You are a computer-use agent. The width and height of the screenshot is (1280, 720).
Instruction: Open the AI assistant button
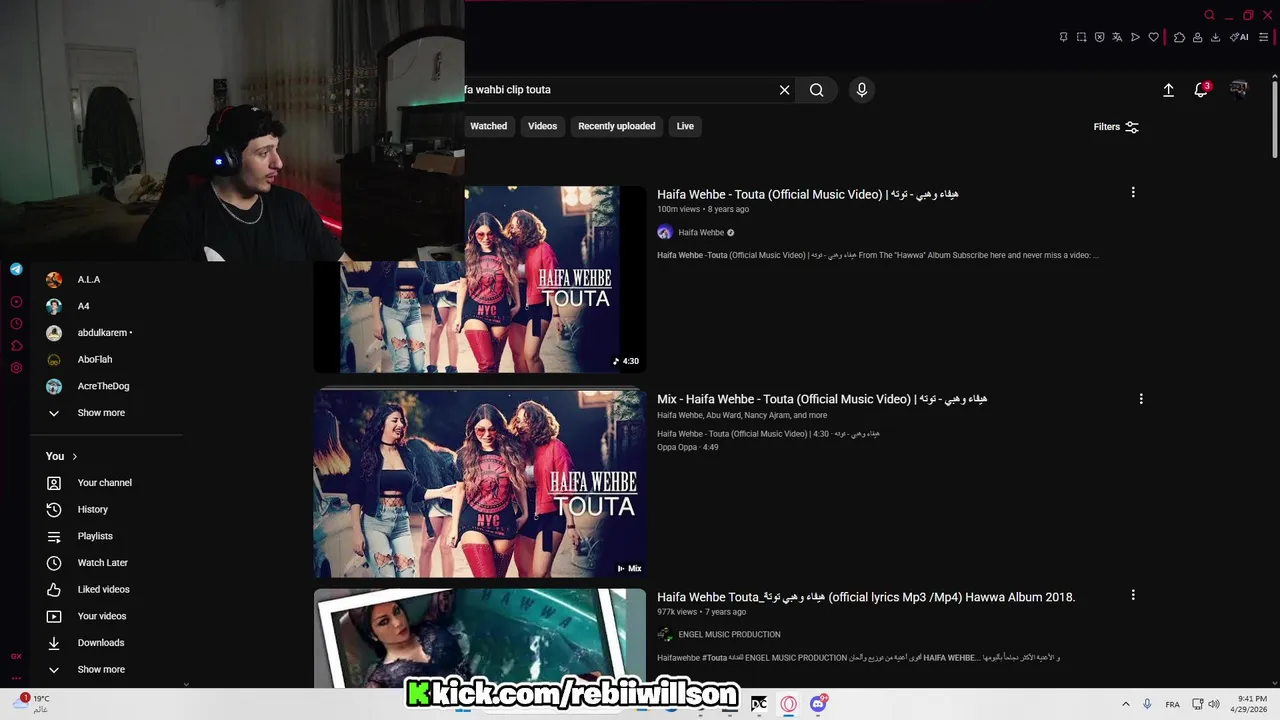tap(1239, 37)
